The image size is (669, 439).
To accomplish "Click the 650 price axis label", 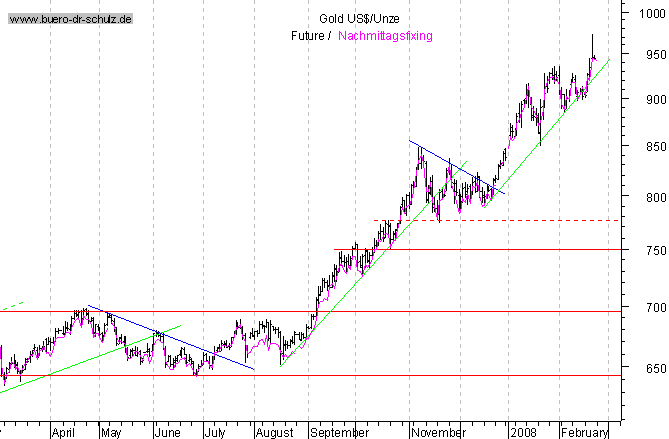I will coord(656,369).
